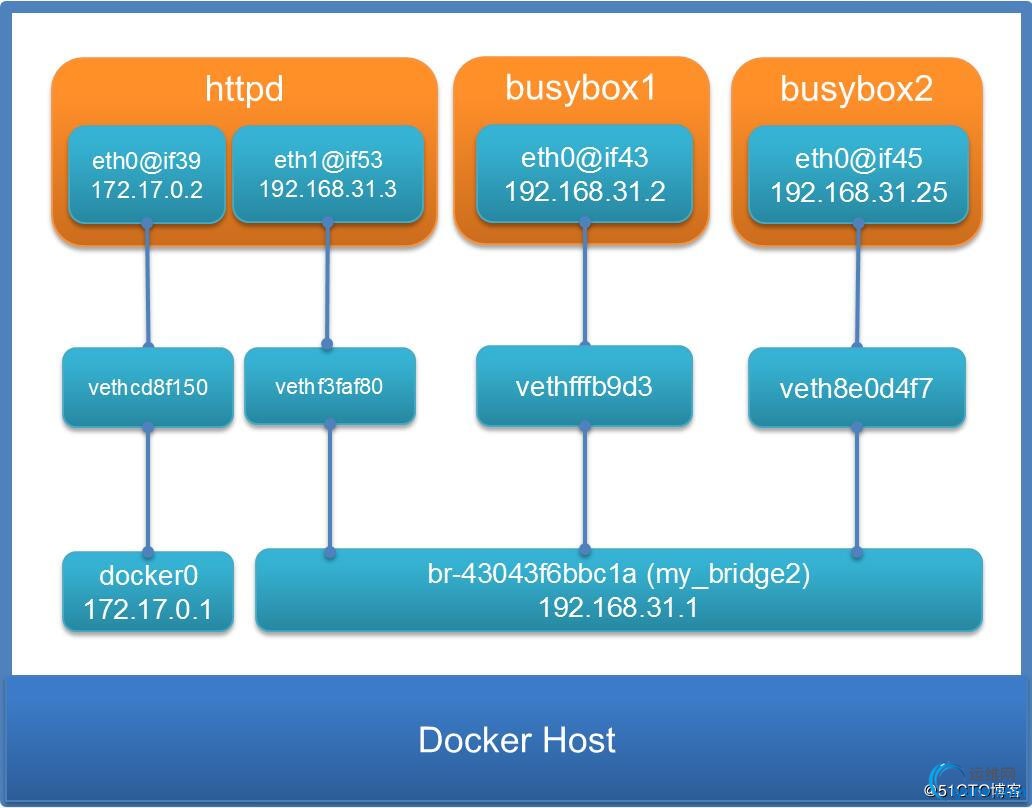The width and height of the screenshot is (1032, 808).
Task: Click the eth0@if43 192.168.31.2 interface box
Action: click(x=584, y=174)
